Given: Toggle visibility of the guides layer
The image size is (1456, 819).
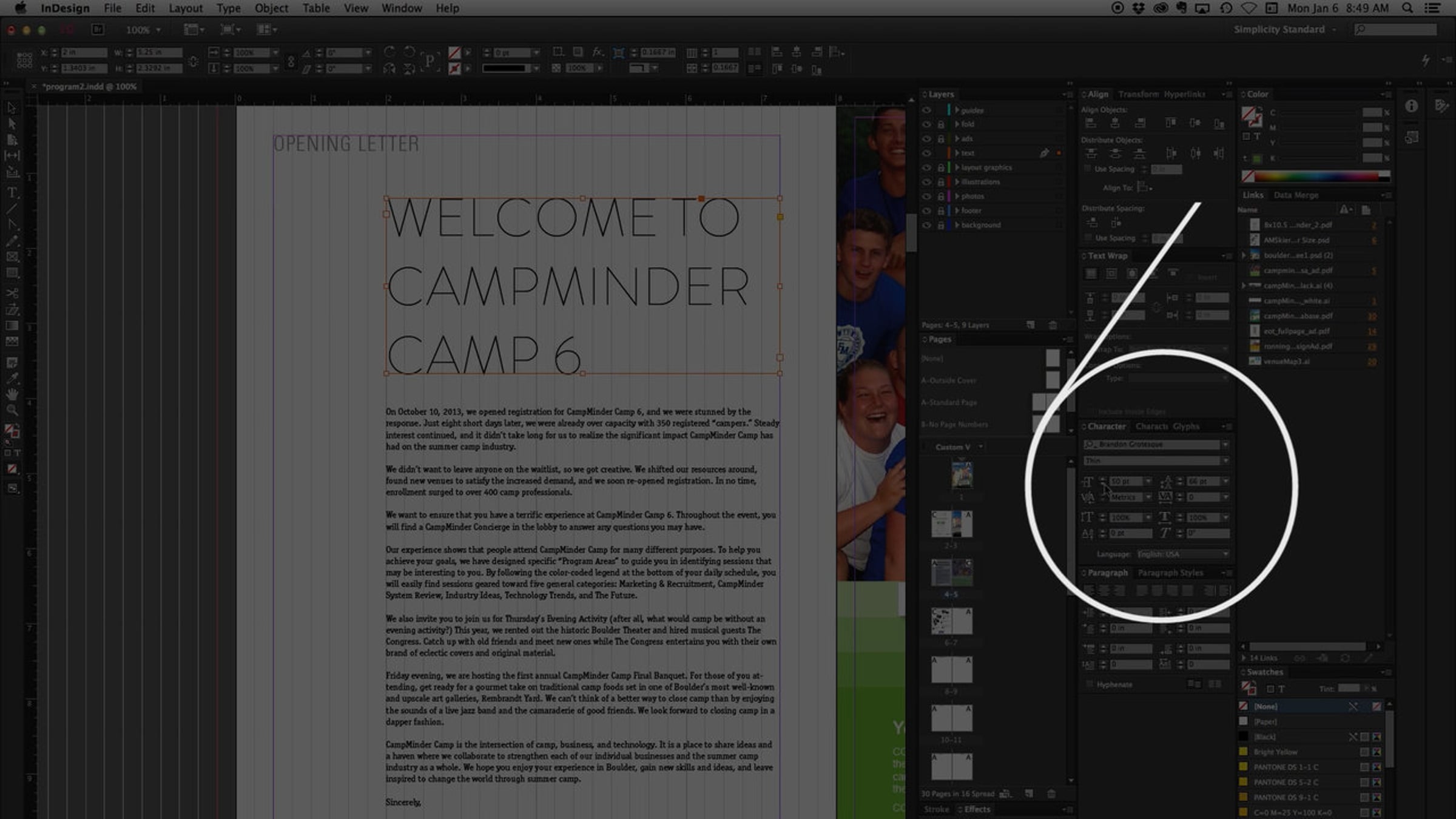Looking at the screenshot, I should (x=926, y=110).
